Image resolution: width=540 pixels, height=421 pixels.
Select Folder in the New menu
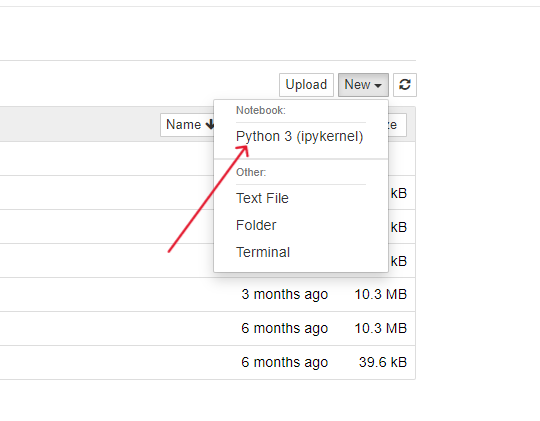pyautogui.click(x=256, y=225)
